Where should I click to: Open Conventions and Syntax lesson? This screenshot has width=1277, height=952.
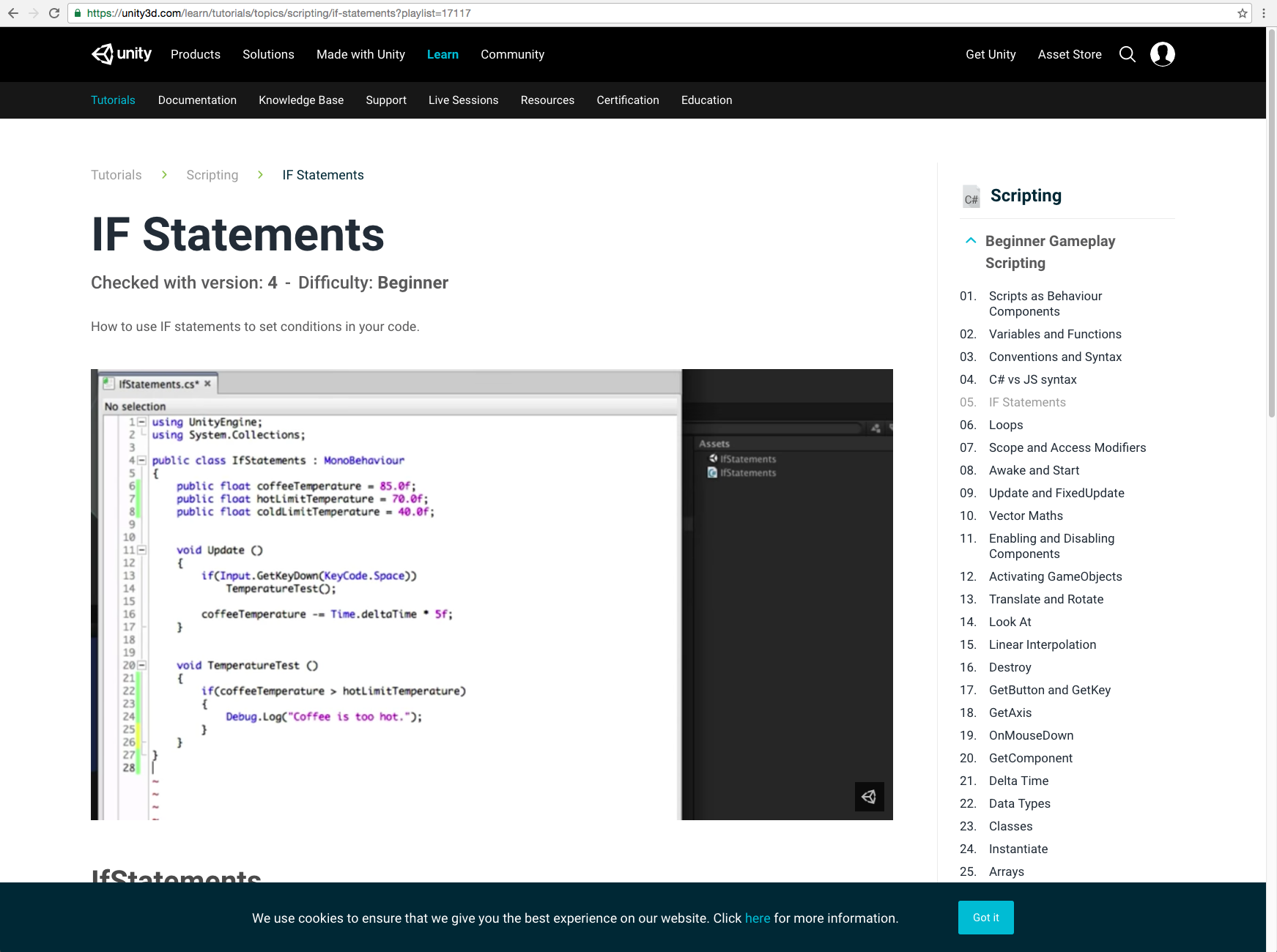[1055, 357]
